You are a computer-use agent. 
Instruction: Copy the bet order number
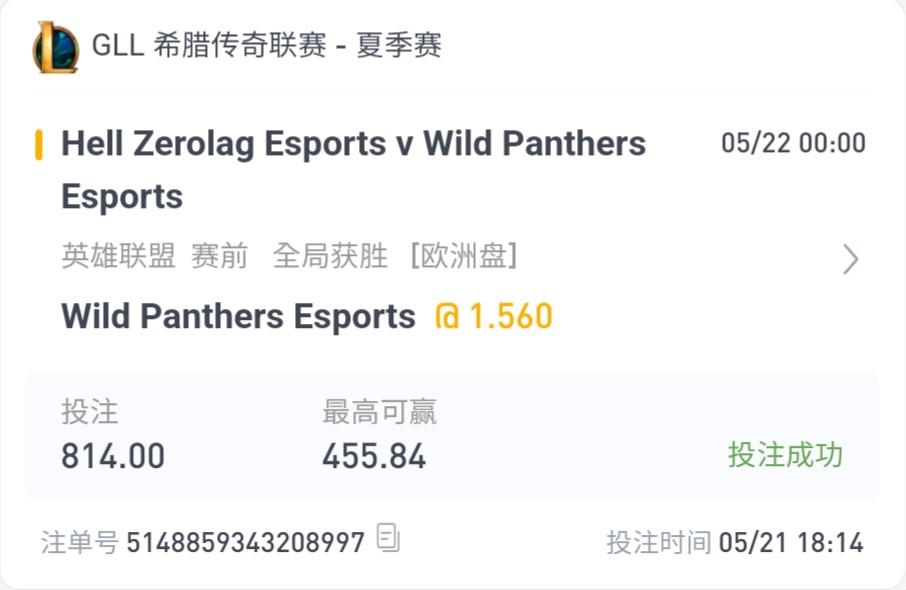point(388,539)
